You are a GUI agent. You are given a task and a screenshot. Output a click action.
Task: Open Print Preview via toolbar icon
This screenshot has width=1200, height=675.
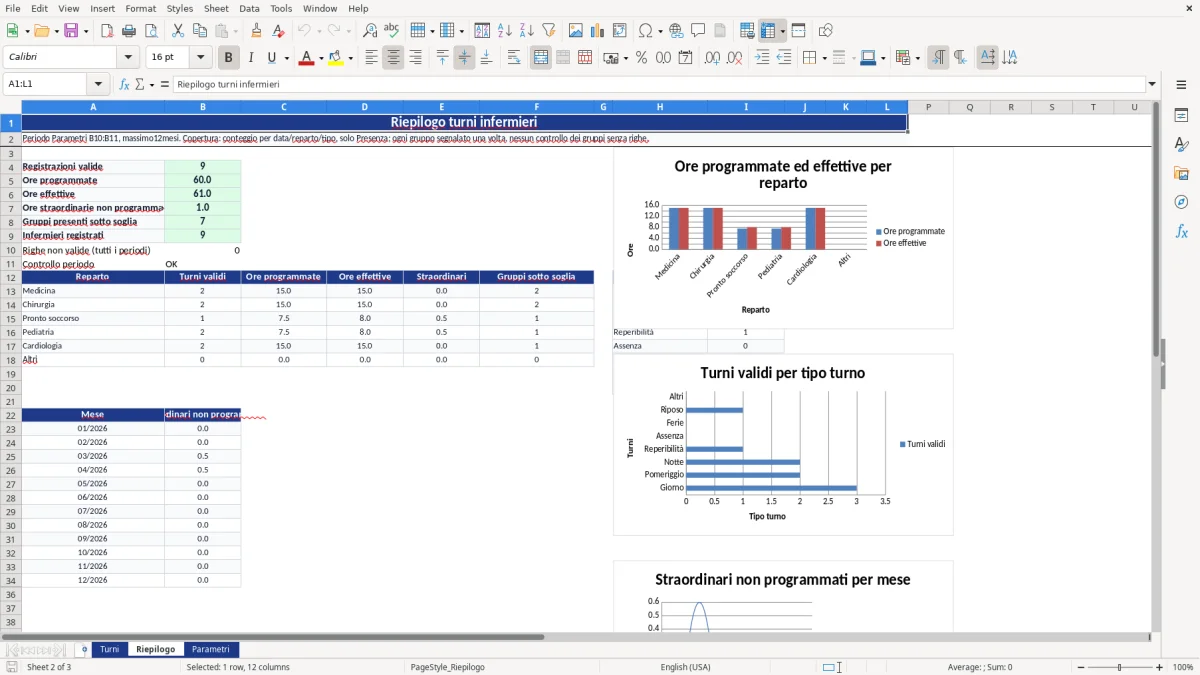coord(149,31)
